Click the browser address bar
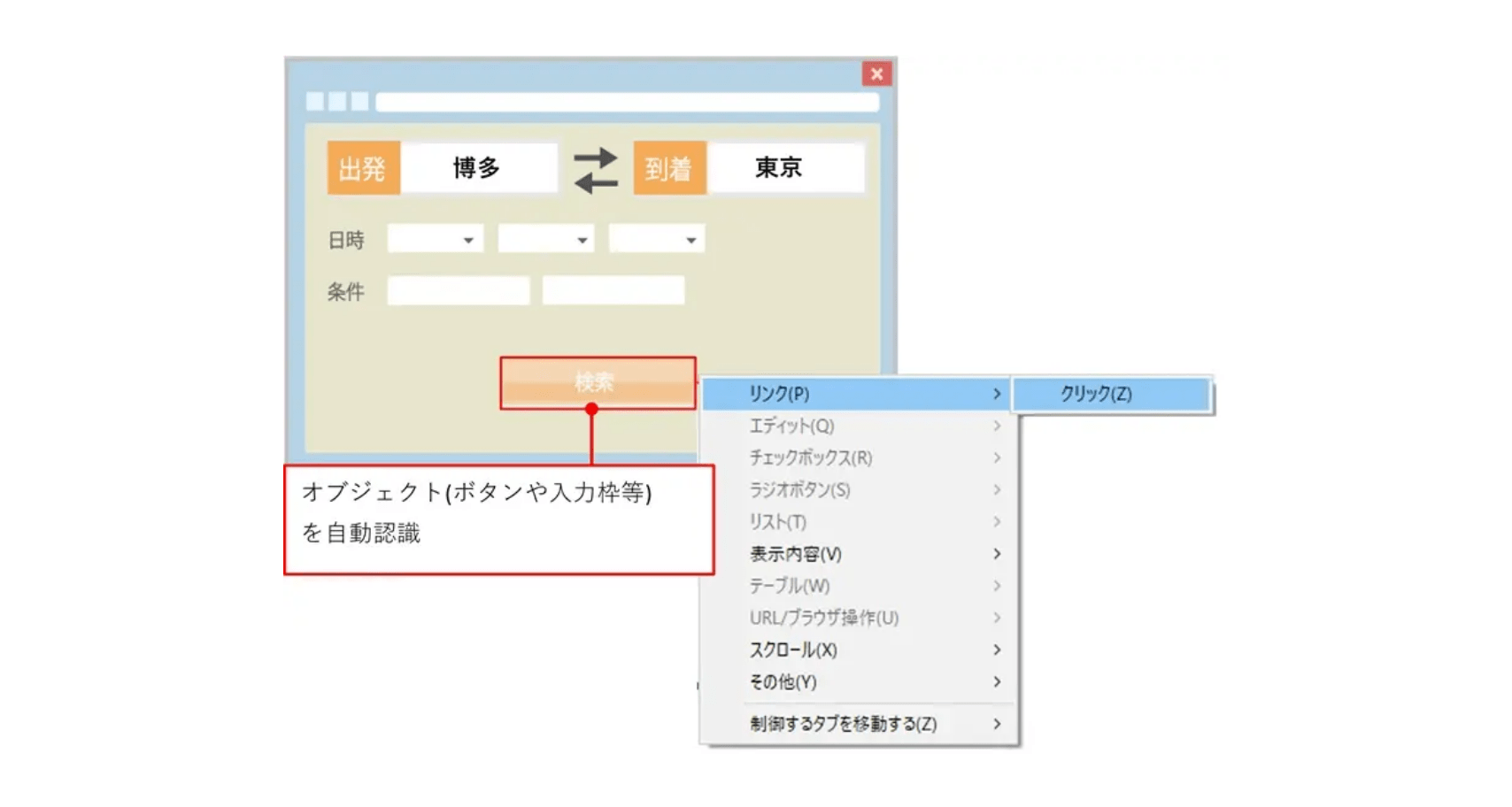This screenshot has height=807, width=1512. 627,103
